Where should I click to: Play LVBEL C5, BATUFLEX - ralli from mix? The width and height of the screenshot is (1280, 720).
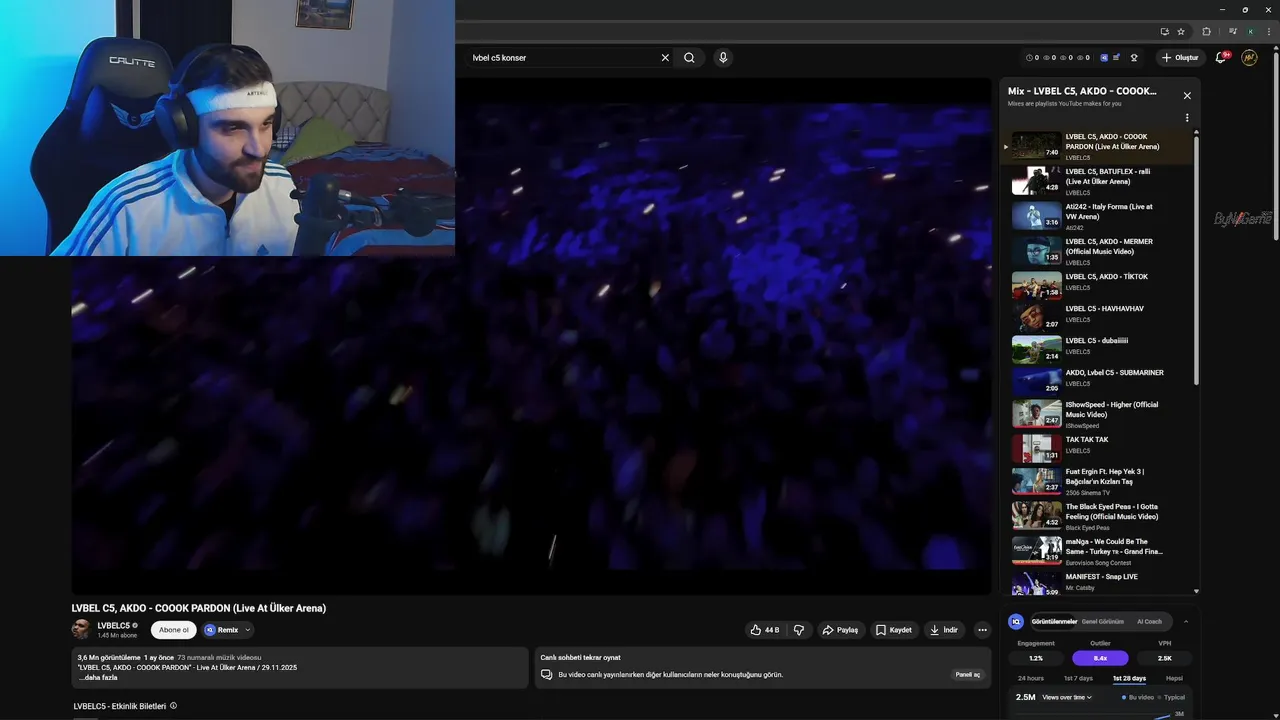(1098, 181)
